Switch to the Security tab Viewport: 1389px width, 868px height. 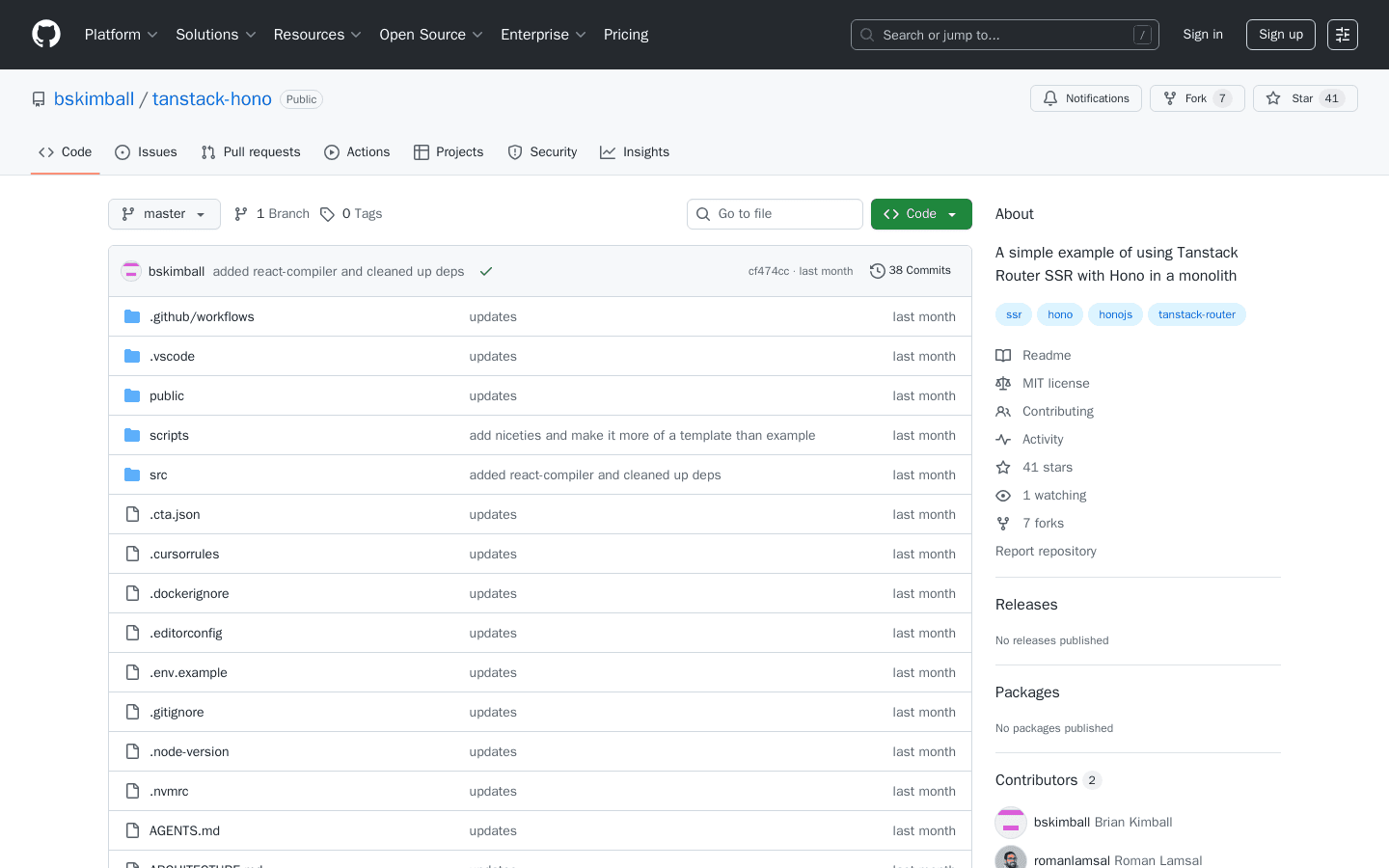click(542, 152)
